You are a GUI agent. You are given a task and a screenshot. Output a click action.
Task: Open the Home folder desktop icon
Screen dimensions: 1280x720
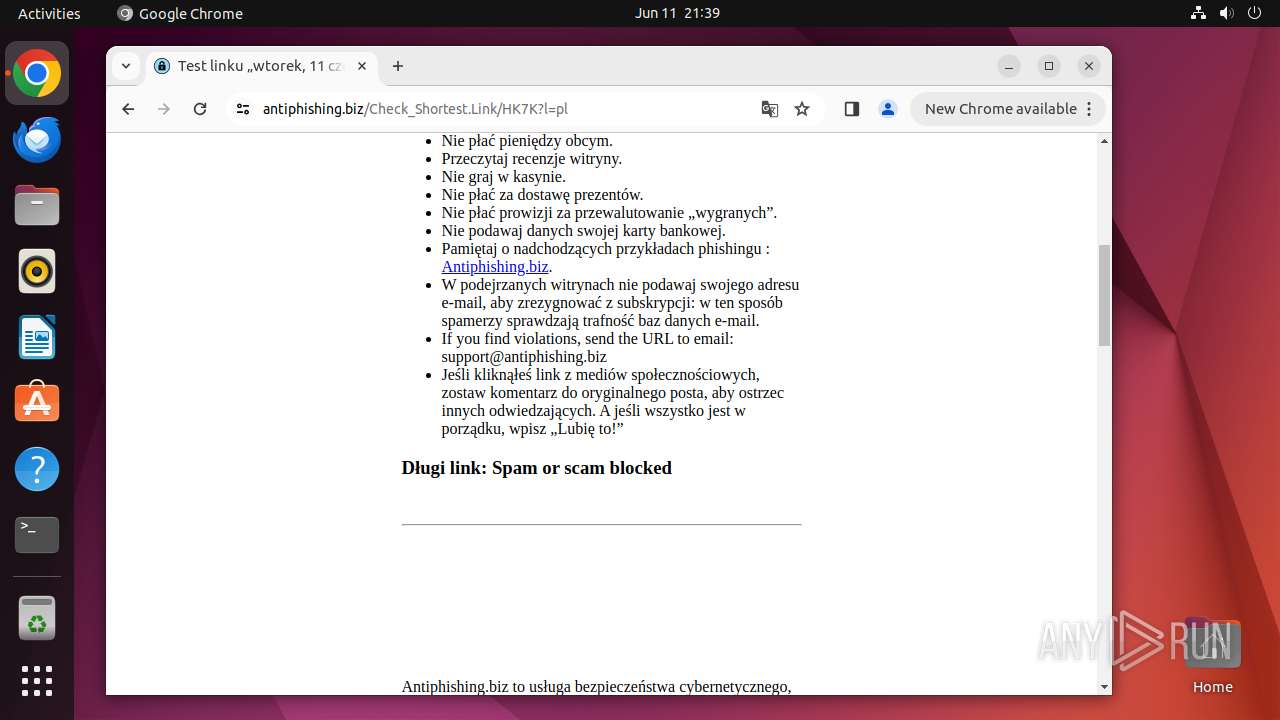(1213, 656)
